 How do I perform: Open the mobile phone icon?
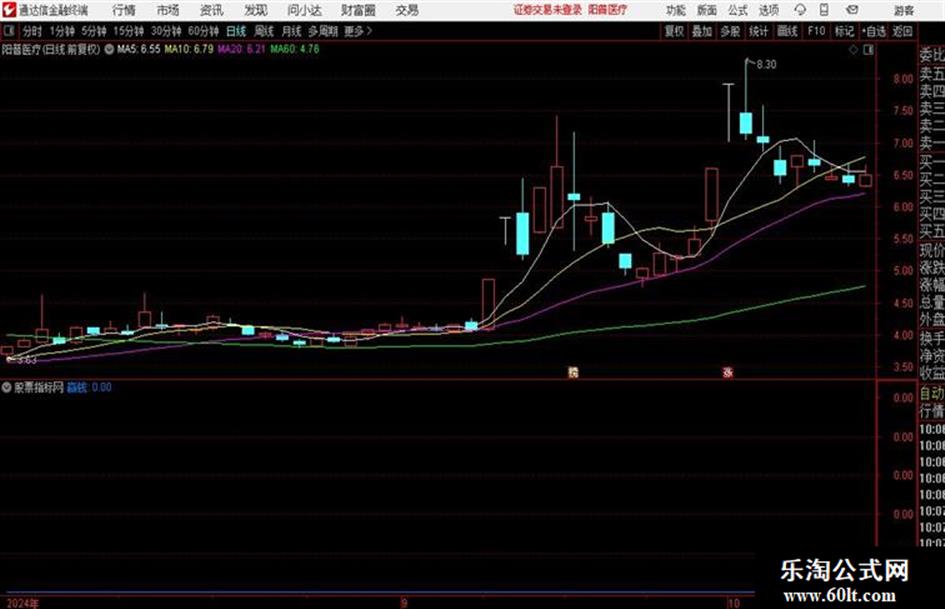tap(824, 10)
